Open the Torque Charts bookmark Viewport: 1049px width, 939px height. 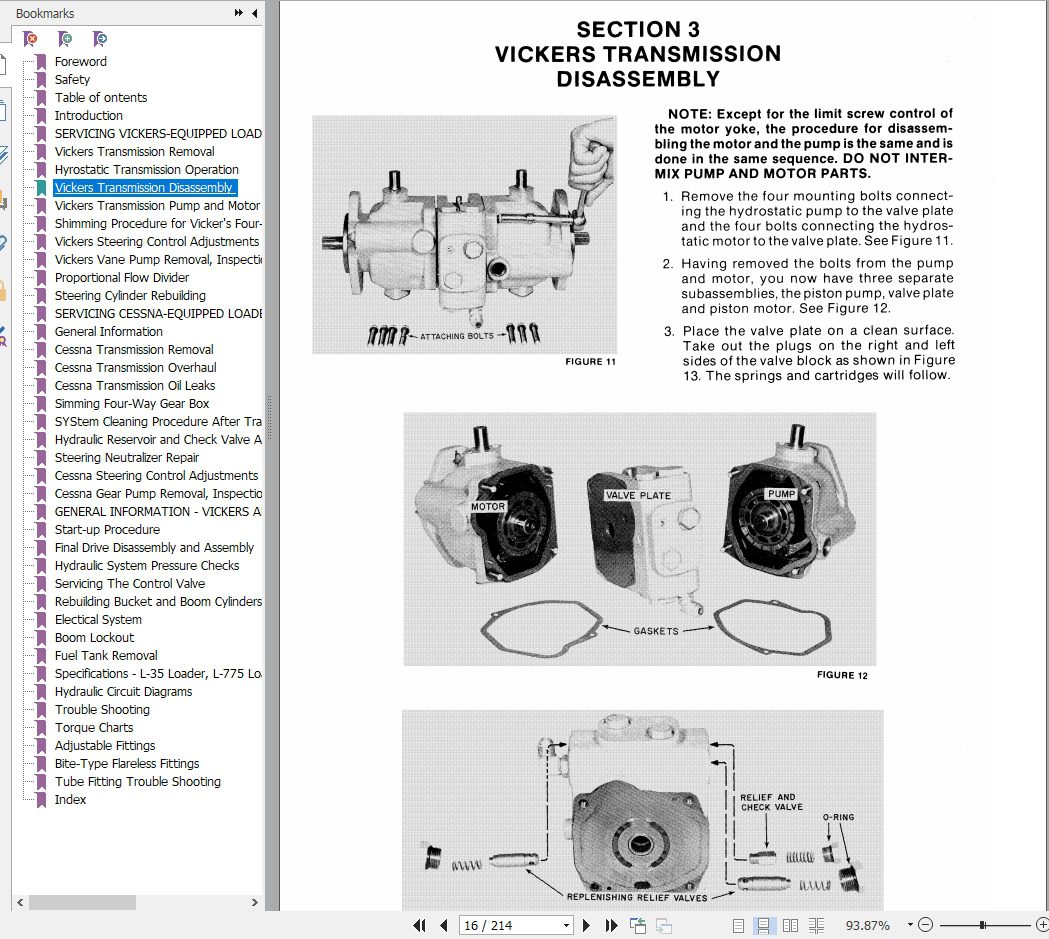coord(94,728)
